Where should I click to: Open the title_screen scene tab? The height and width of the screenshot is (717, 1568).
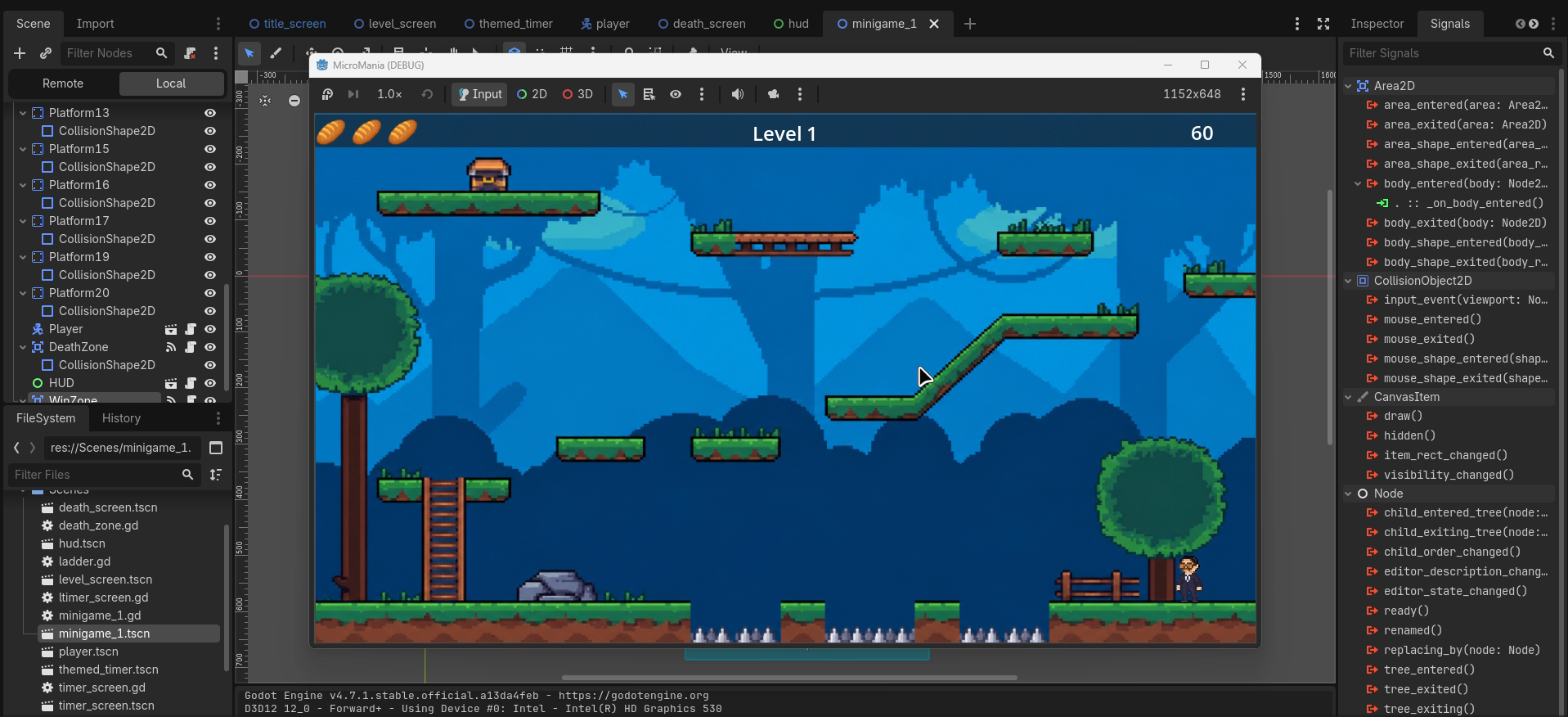click(x=287, y=24)
